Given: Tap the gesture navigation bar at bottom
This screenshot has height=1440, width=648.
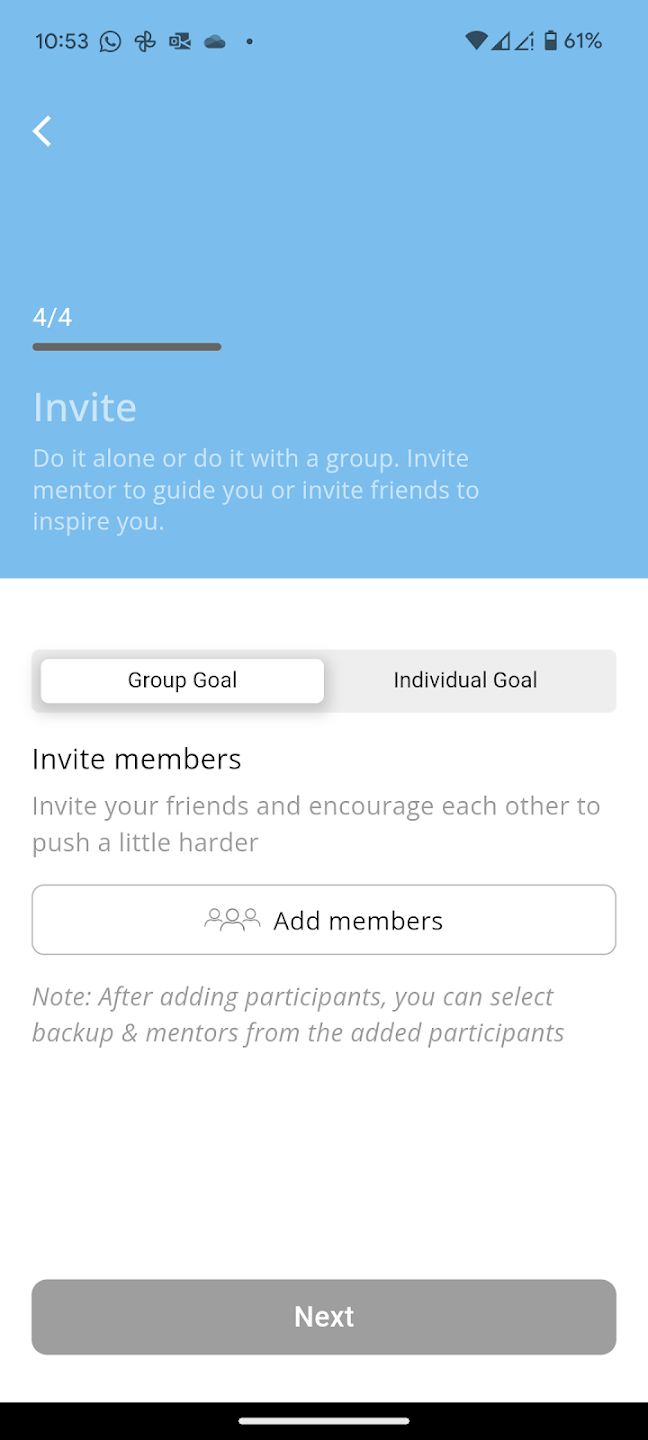Looking at the screenshot, I should click(324, 1419).
